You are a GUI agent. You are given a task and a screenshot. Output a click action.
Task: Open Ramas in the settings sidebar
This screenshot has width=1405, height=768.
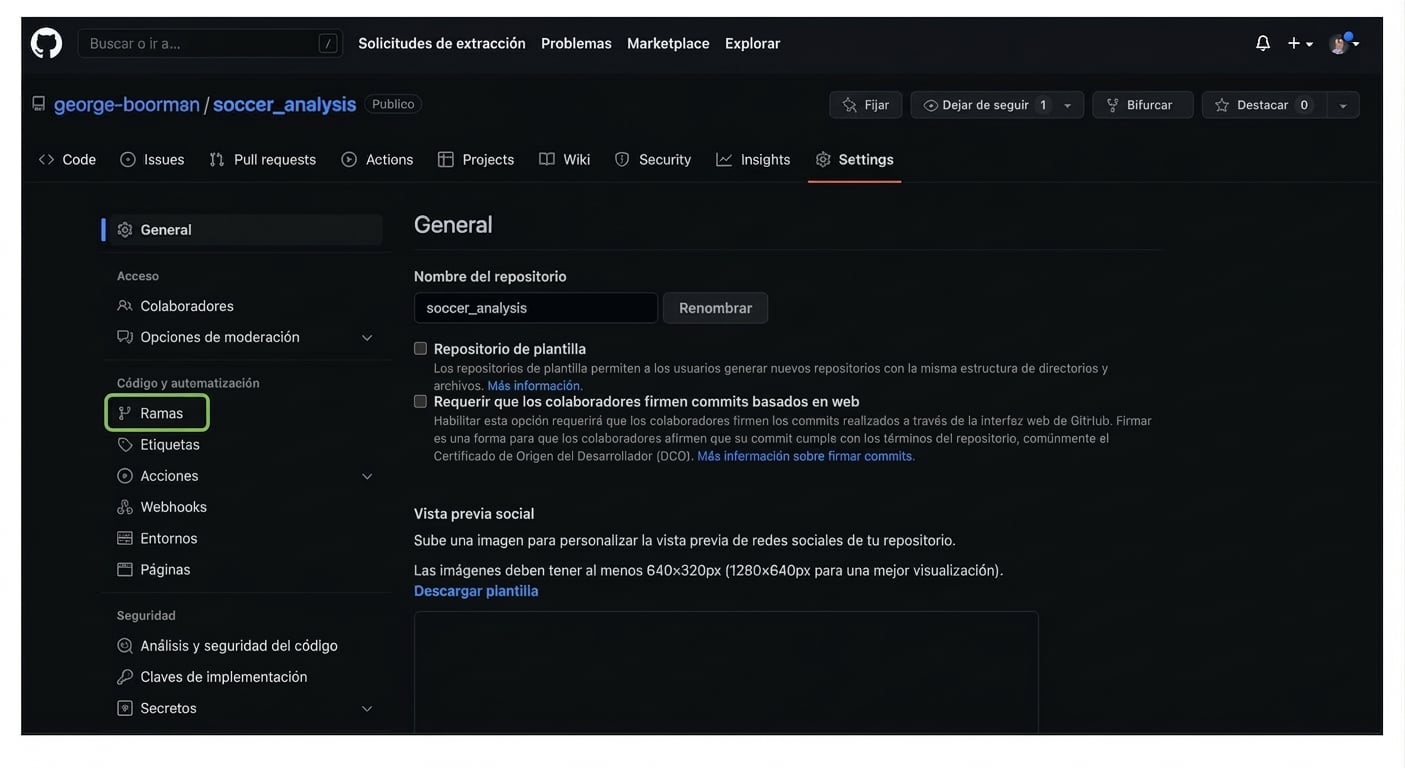coord(160,413)
